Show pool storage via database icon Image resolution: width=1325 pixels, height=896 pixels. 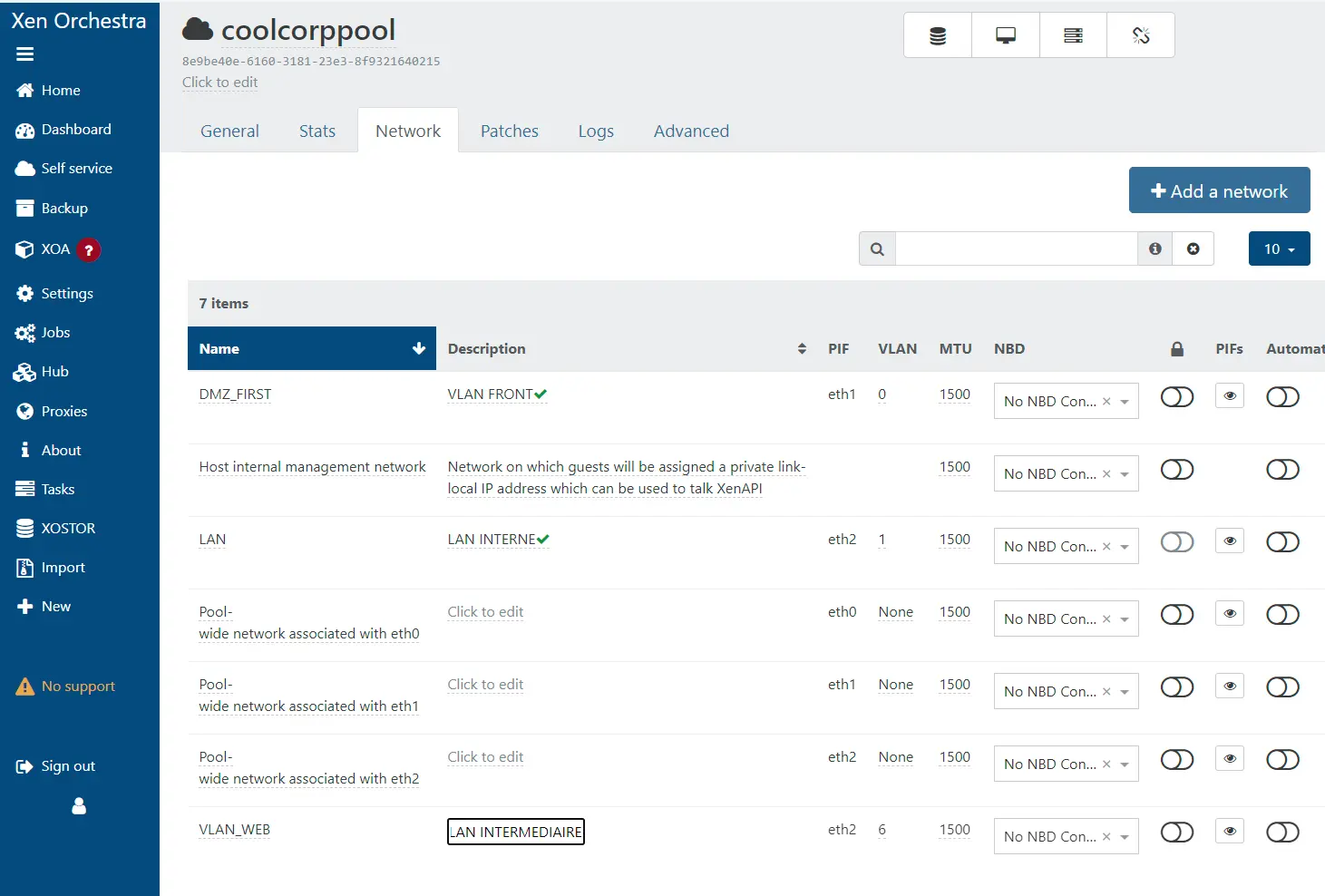tap(938, 35)
